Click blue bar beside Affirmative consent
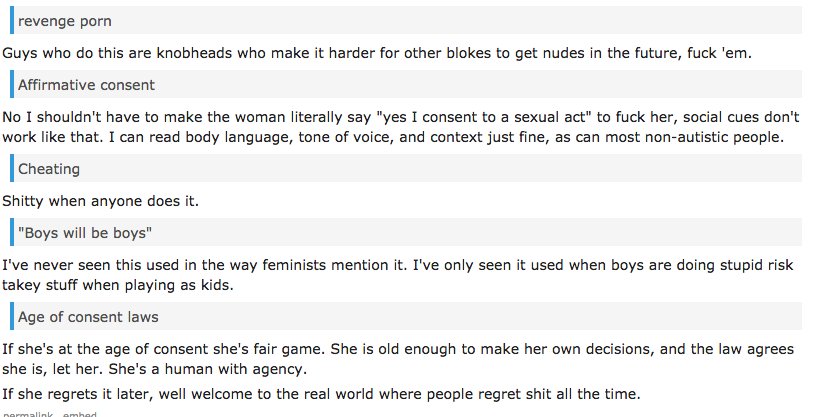 pyautogui.click(x=12, y=84)
